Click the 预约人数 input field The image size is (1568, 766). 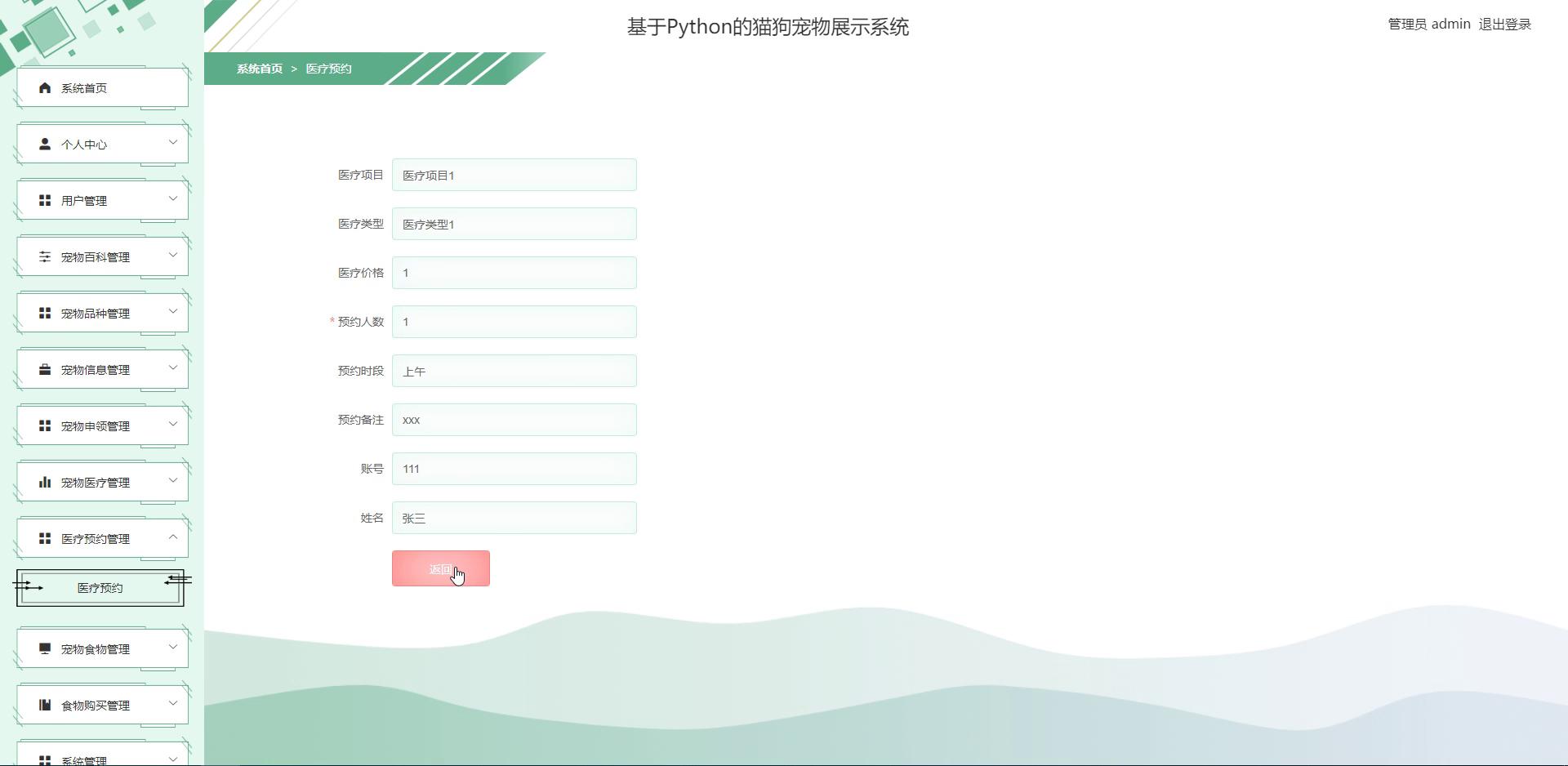514,322
